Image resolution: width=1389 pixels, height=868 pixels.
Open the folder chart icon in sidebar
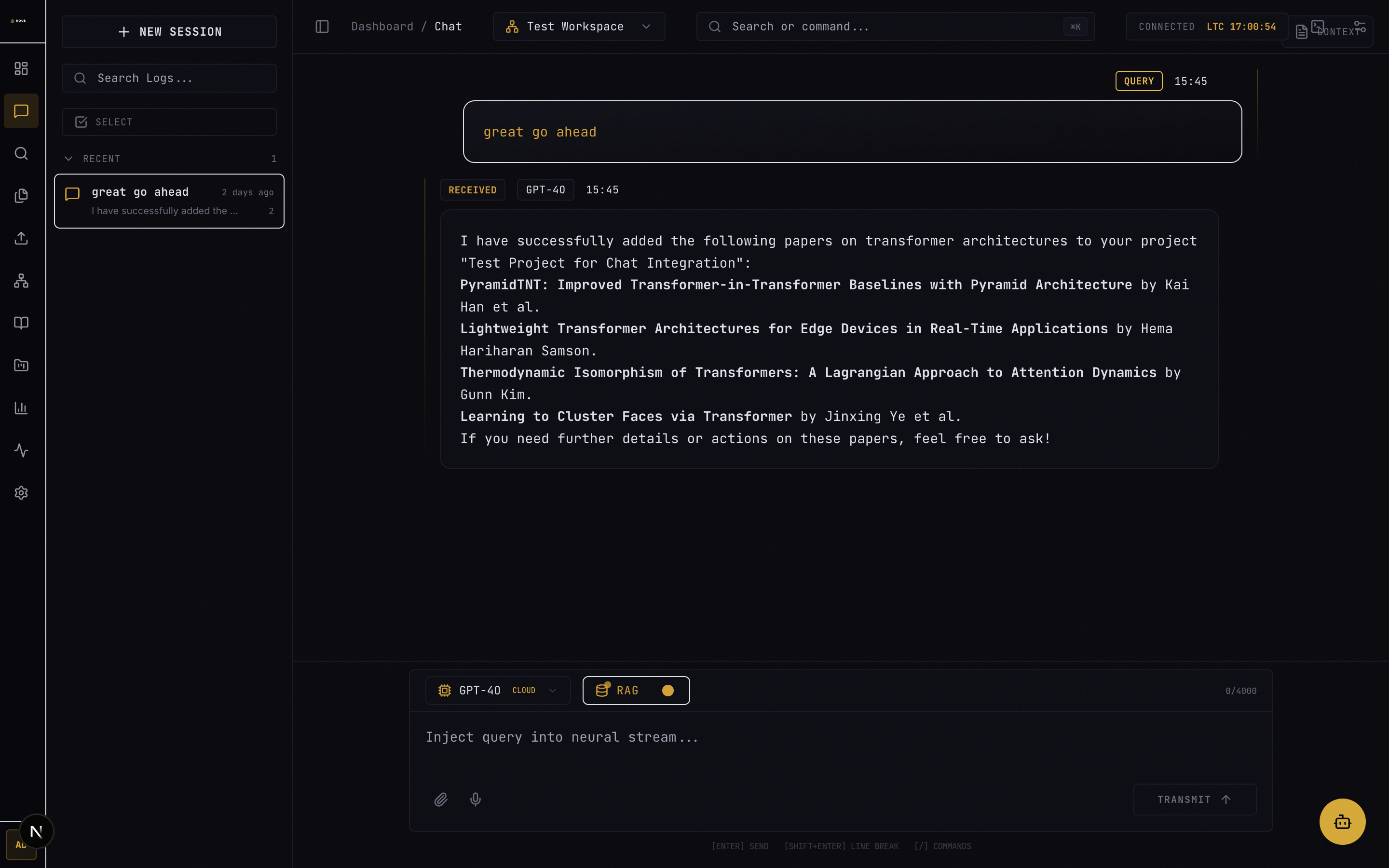pos(21,366)
